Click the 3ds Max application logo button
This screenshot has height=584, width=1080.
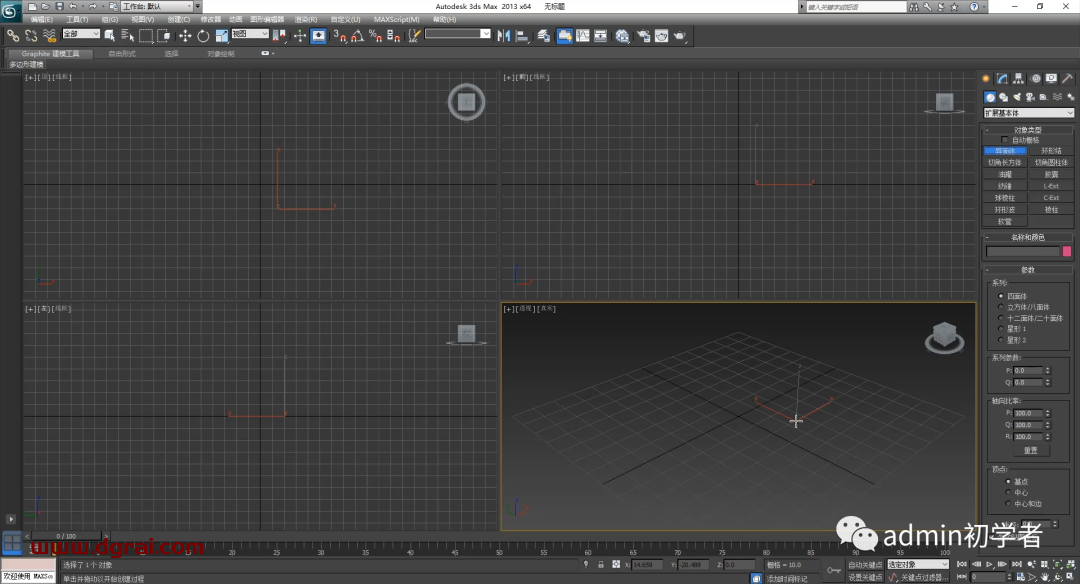10,10
